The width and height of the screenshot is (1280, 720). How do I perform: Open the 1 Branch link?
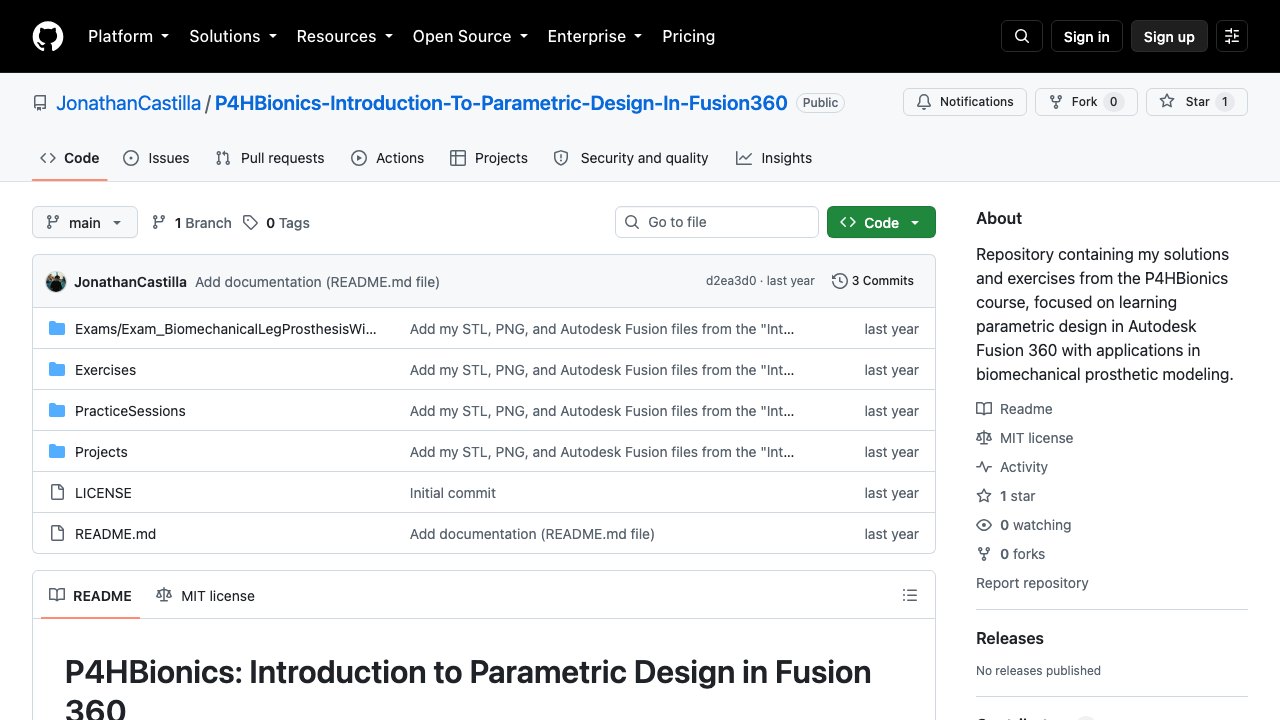click(x=192, y=223)
